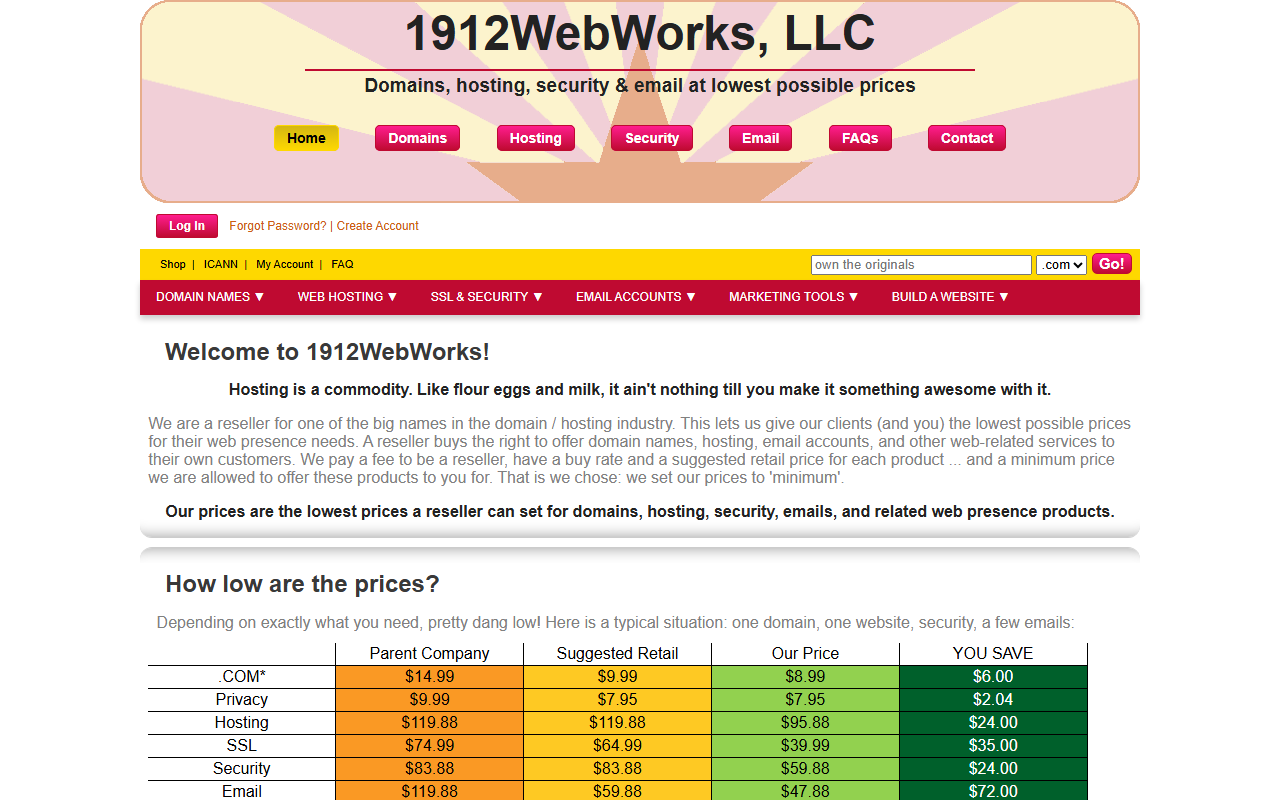Viewport: 1280px width, 800px height.
Task: Click the $74.99 SSL parent price cell
Action: point(429,746)
